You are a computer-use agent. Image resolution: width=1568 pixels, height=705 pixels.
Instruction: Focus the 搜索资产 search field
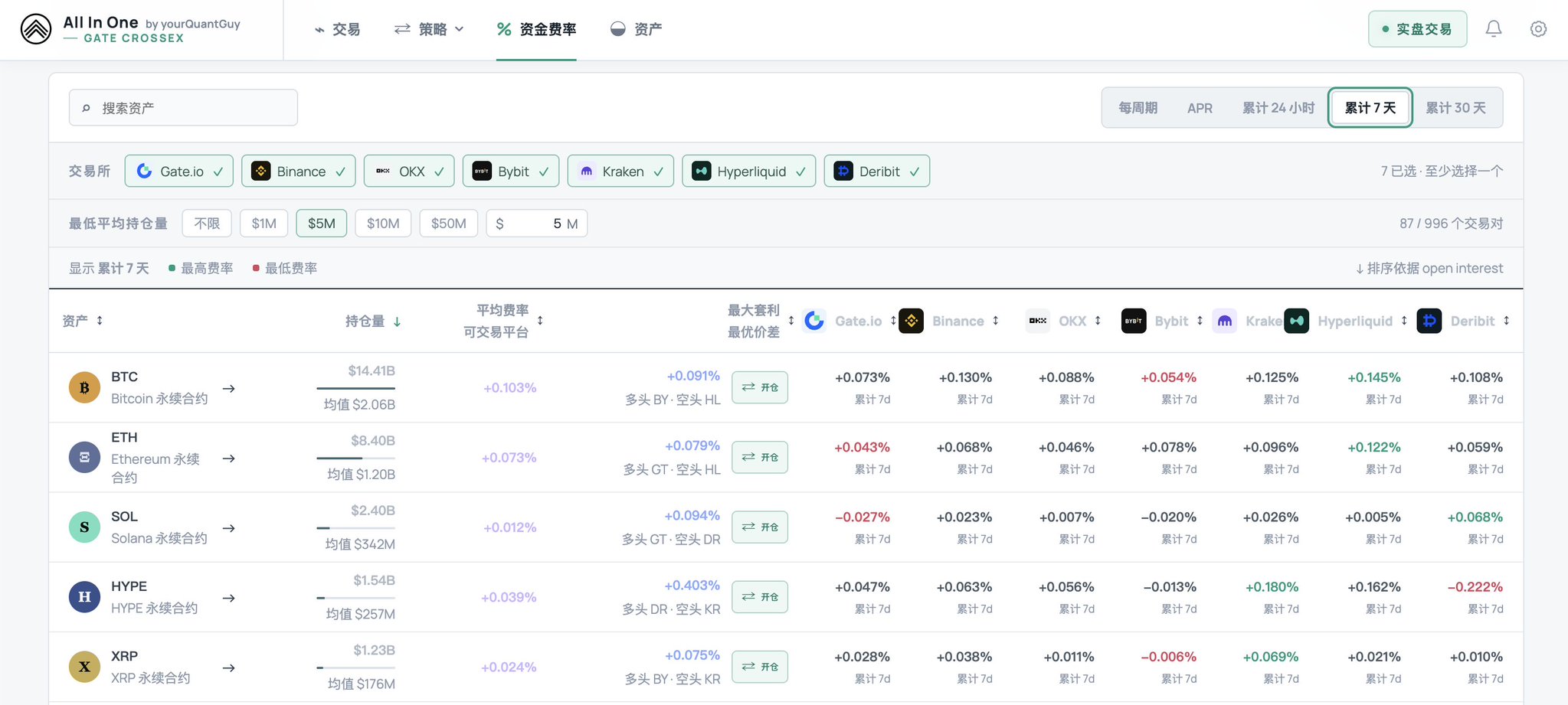(183, 108)
